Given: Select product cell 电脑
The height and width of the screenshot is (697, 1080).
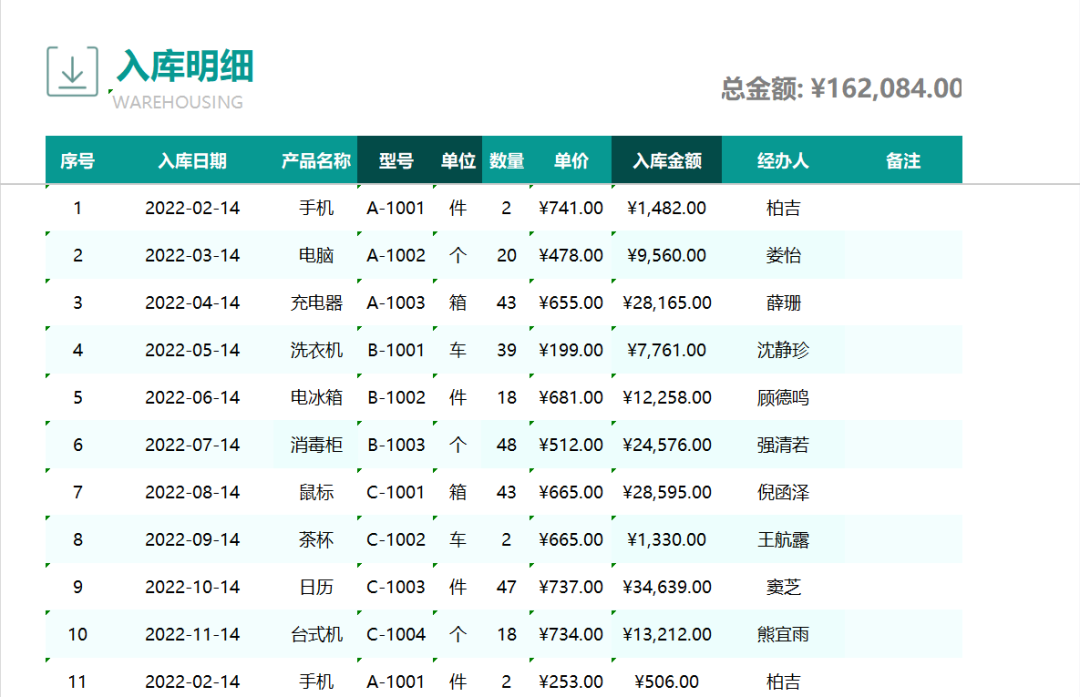Looking at the screenshot, I should pos(316,256).
